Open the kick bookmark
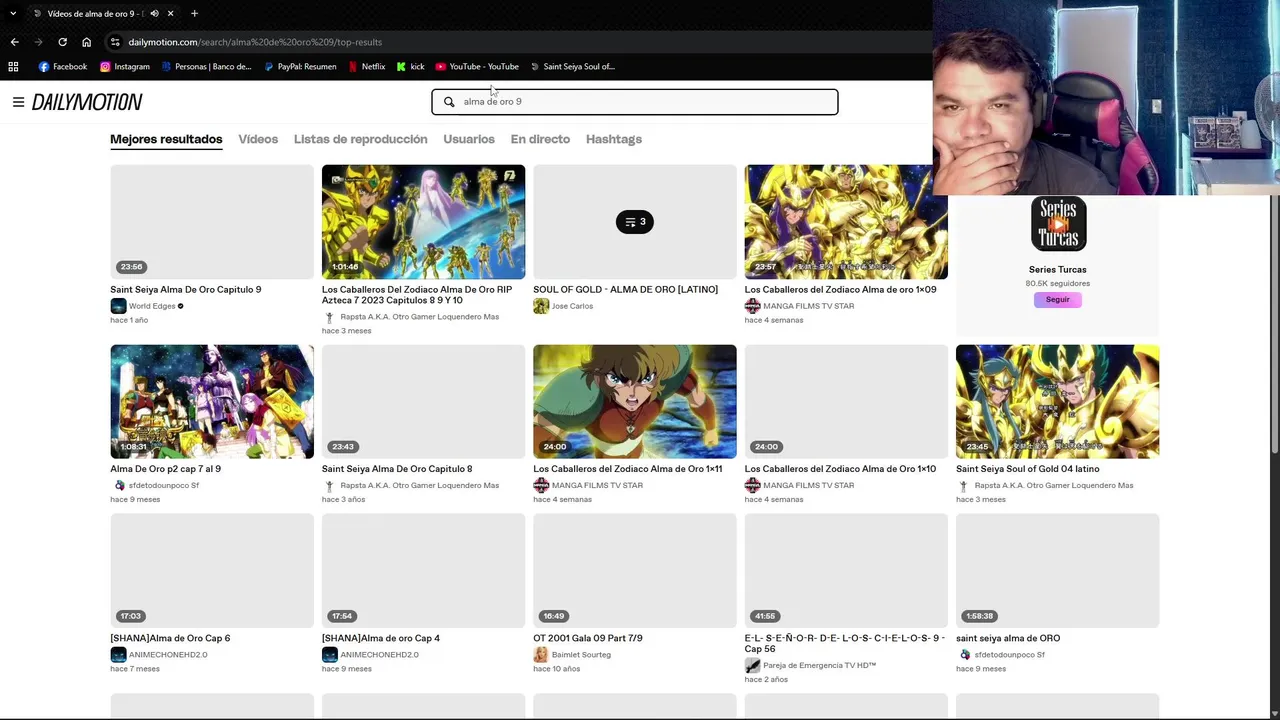The width and height of the screenshot is (1280, 720). point(410,67)
